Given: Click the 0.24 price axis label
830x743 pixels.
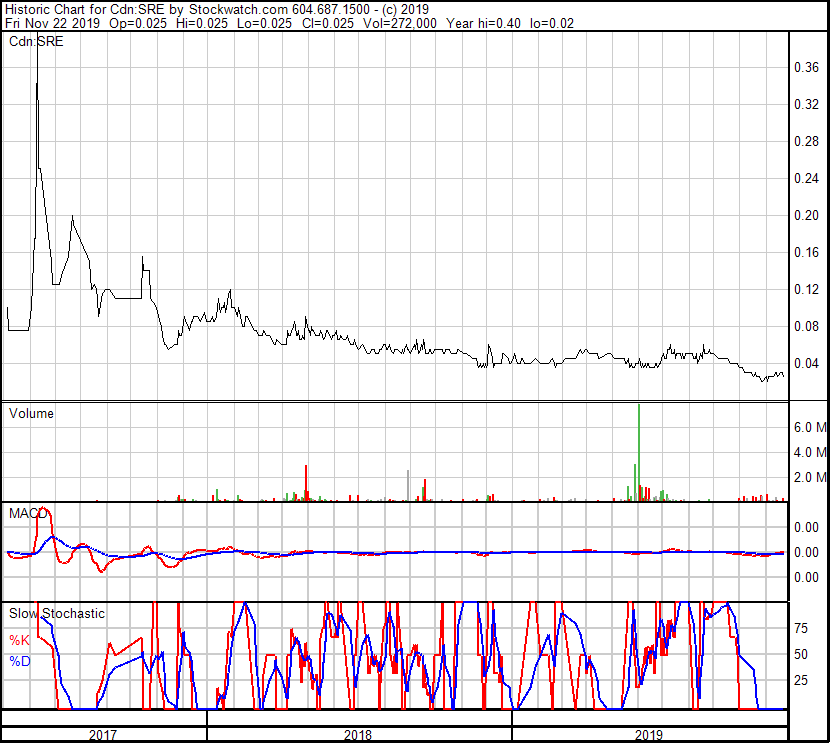Looking at the screenshot, I should (806, 178).
